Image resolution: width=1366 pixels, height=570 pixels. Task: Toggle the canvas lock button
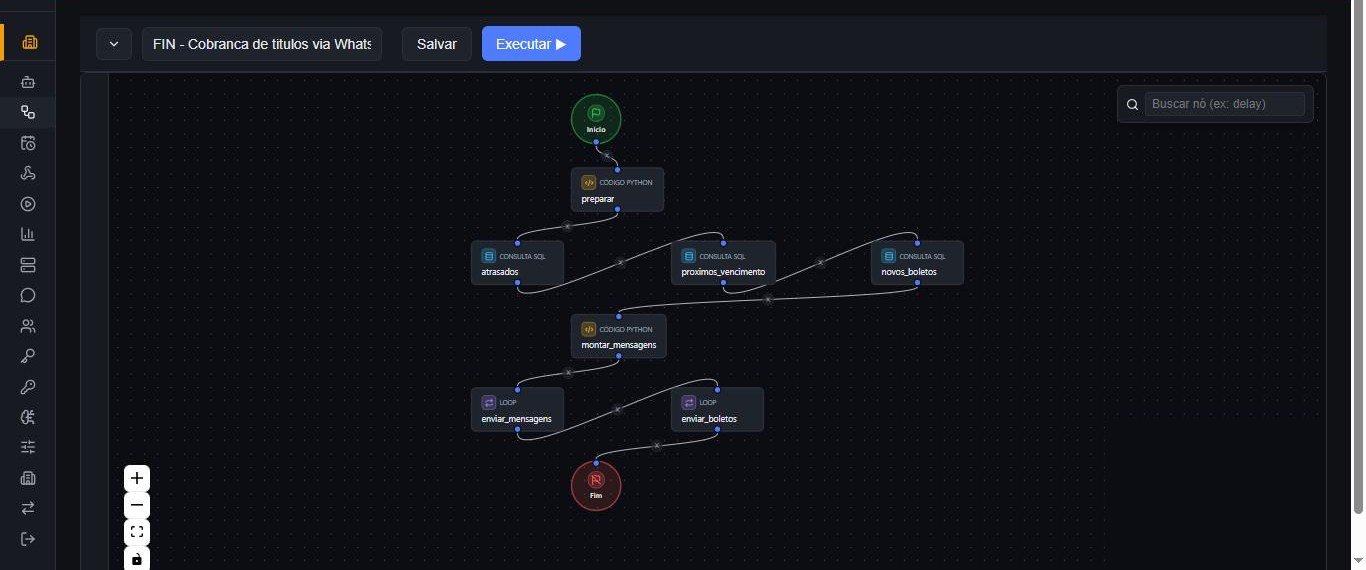[137, 558]
